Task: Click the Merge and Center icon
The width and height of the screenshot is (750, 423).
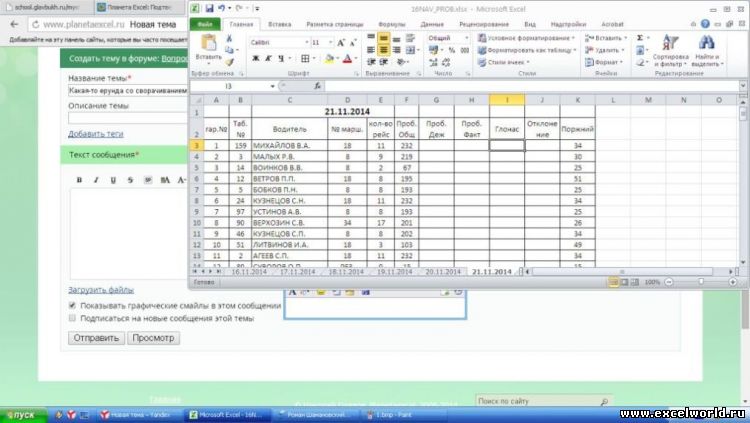Action: tap(410, 49)
